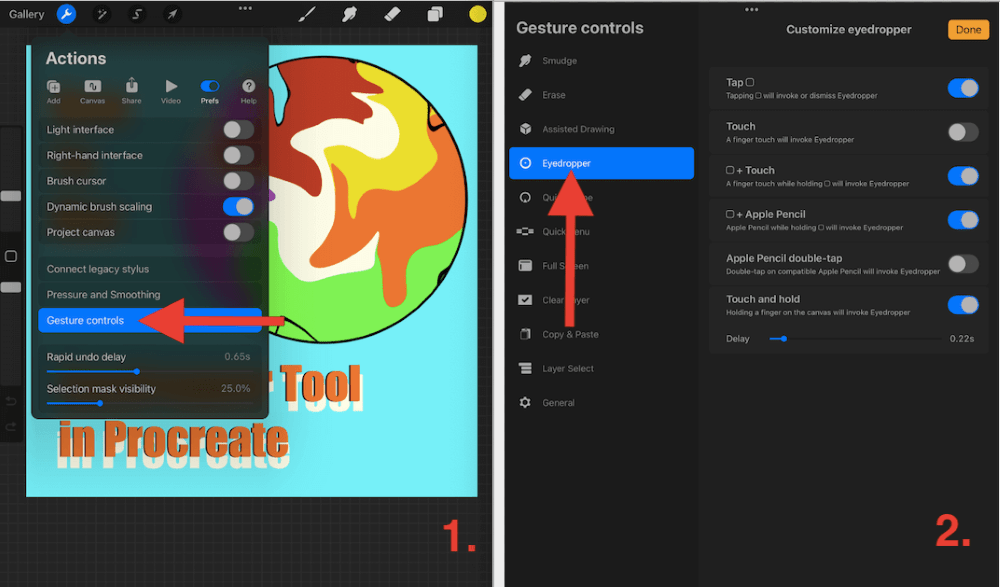The width and height of the screenshot is (1000, 587).
Task: Return to the Gallery
Action: click(x=26, y=14)
